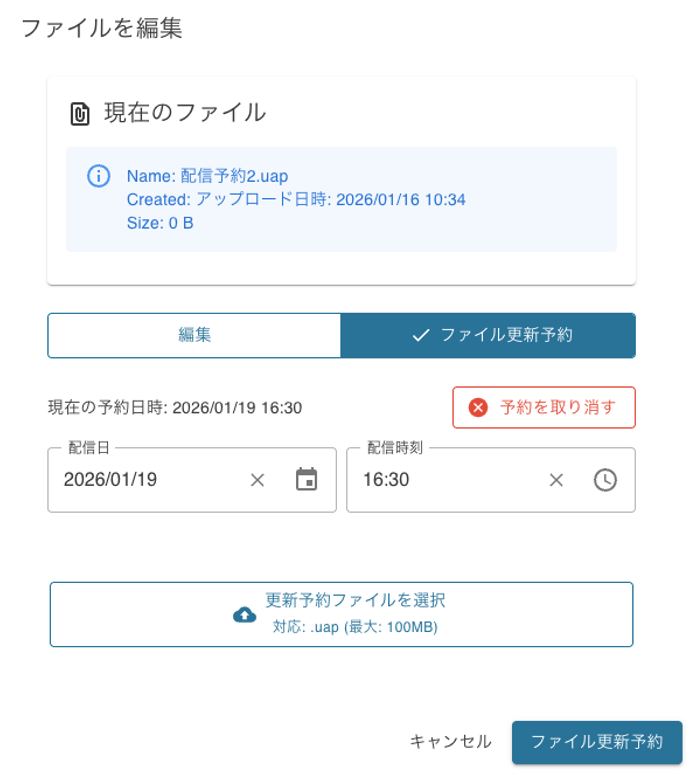Click the キャンセル button
The image size is (689, 775).
(450, 742)
